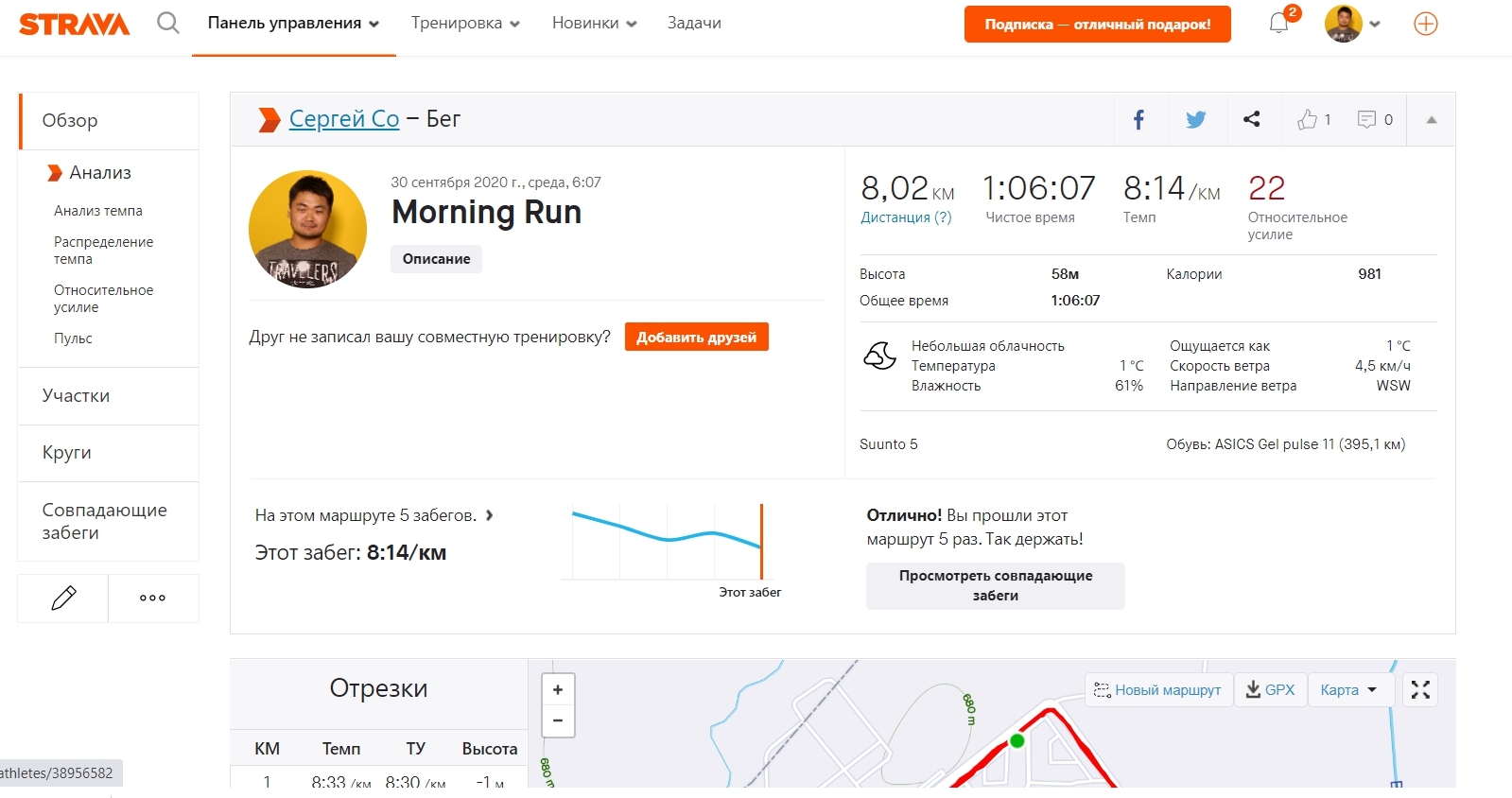Toggle fullscreen map view
This screenshot has height=798, width=1512.
pos(1420,689)
